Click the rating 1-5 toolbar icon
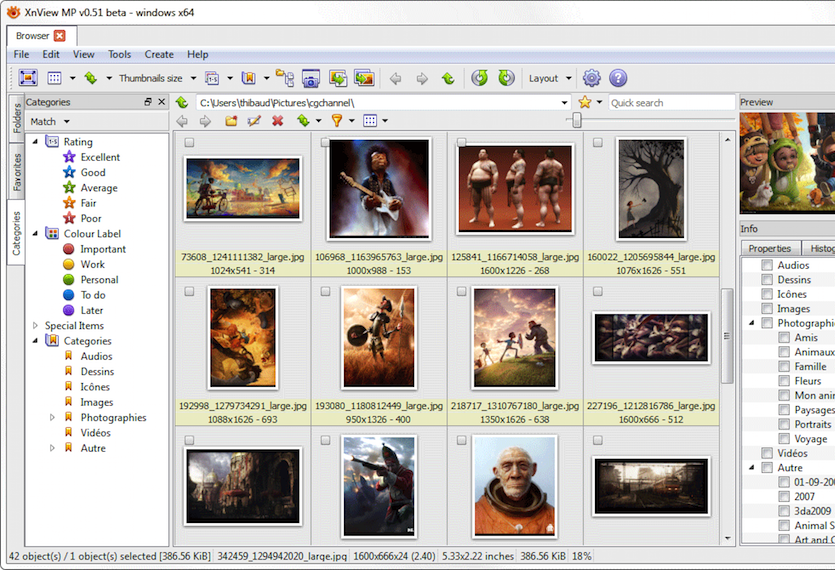 212,78
